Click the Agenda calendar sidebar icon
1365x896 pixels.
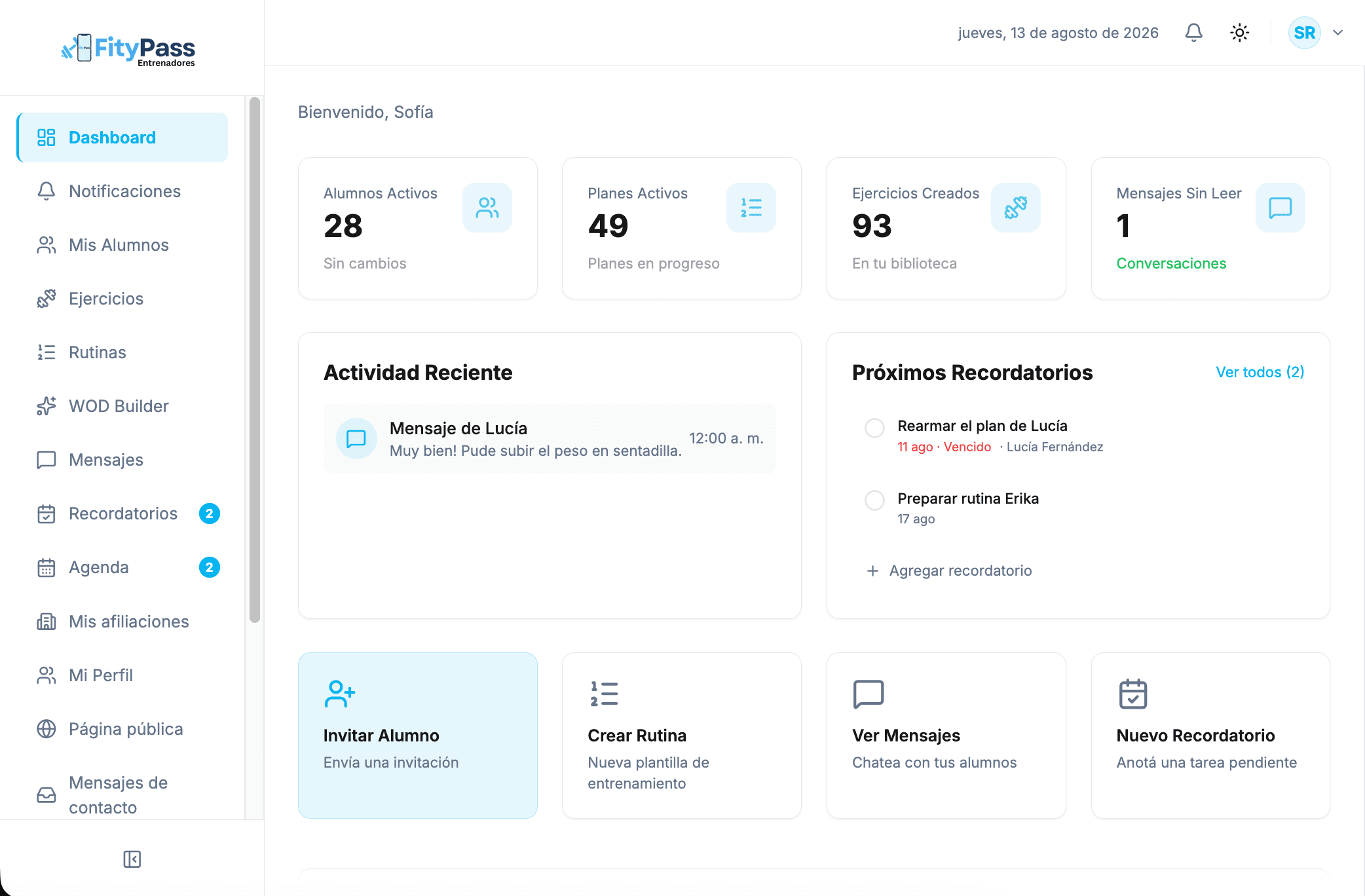47,567
